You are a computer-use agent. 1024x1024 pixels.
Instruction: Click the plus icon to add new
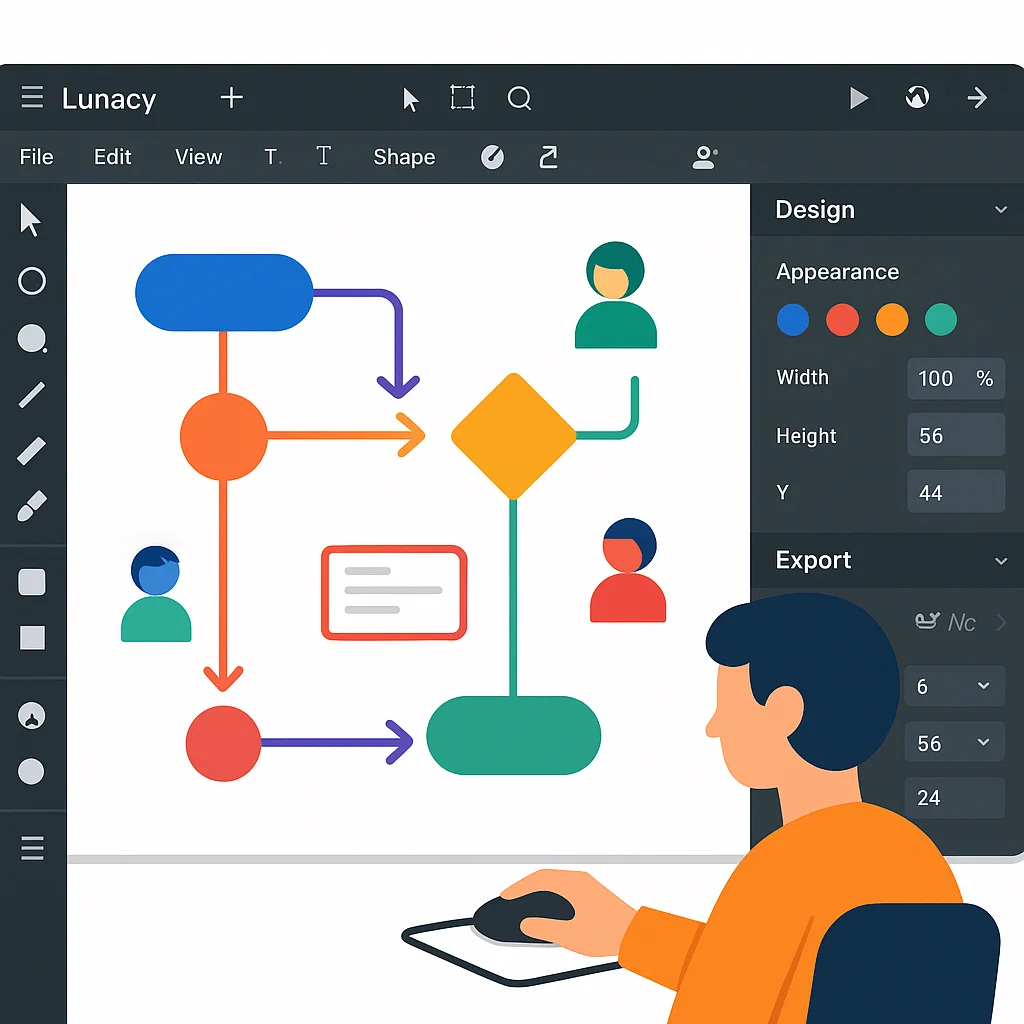231,98
